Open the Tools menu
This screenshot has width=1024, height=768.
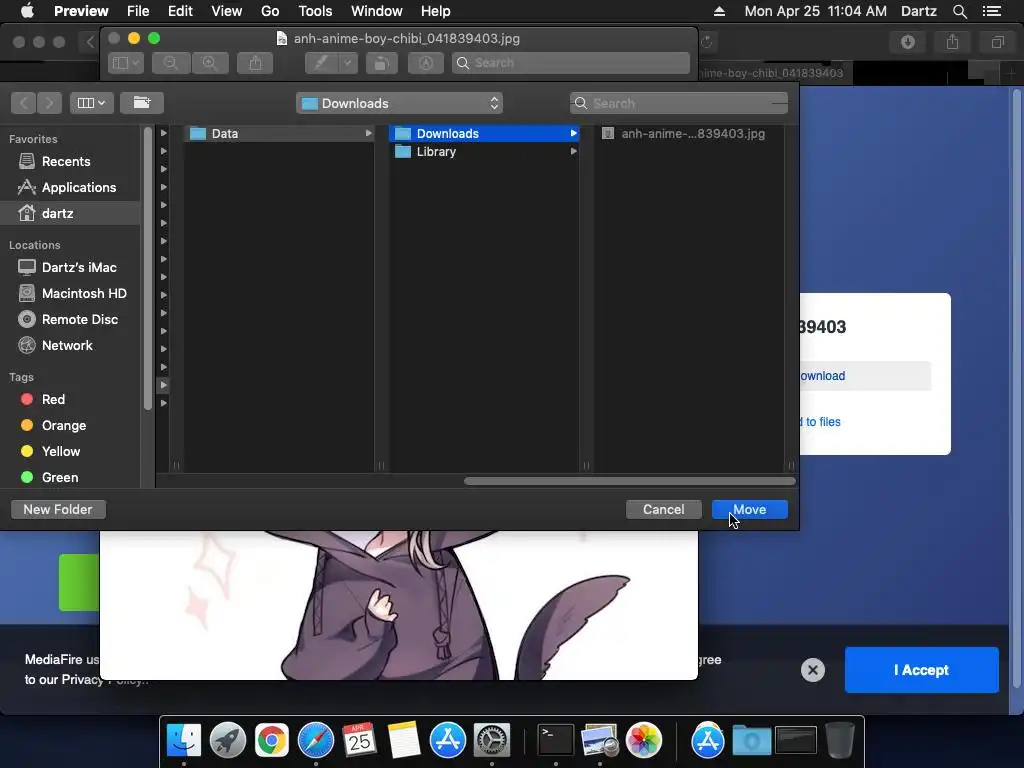pyautogui.click(x=315, y=11)
